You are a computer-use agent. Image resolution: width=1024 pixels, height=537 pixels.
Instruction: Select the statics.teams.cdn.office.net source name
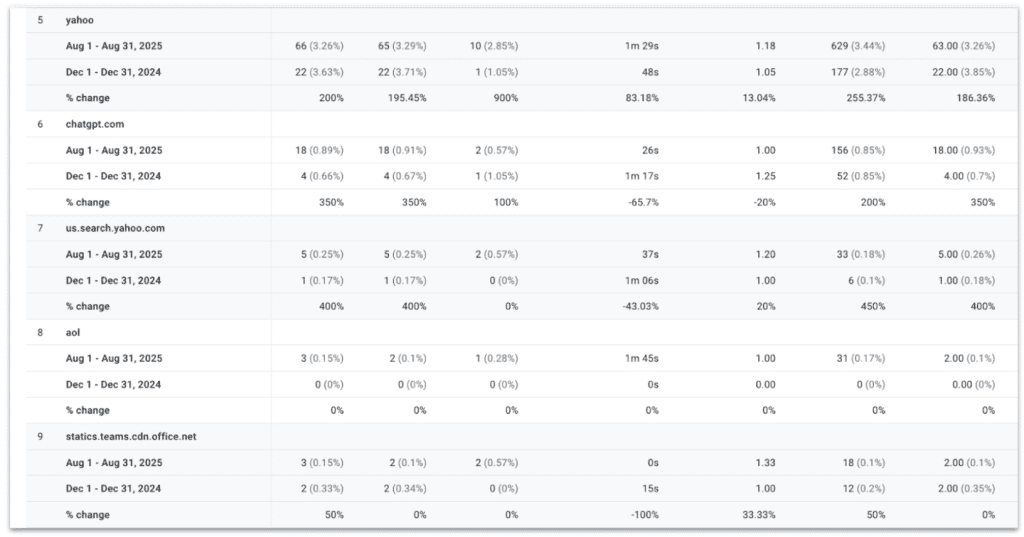click(x=133, y=436)
